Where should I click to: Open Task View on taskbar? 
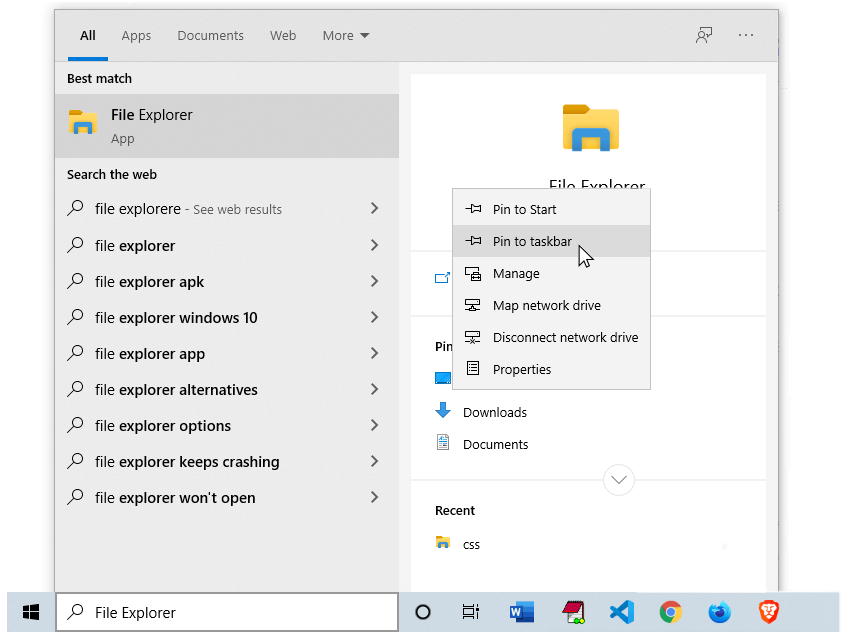coord(471,612)
